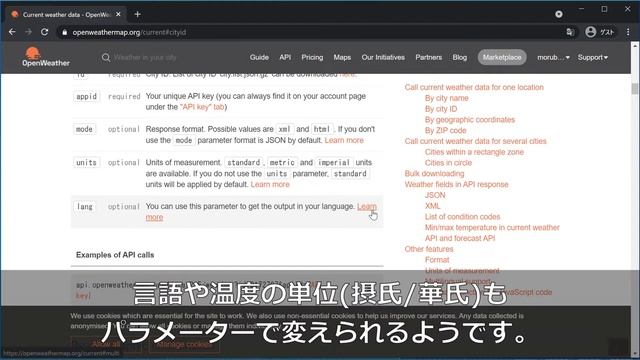
Task: Open Chrome three-dot menu
Action: click(x=628, y=32)
